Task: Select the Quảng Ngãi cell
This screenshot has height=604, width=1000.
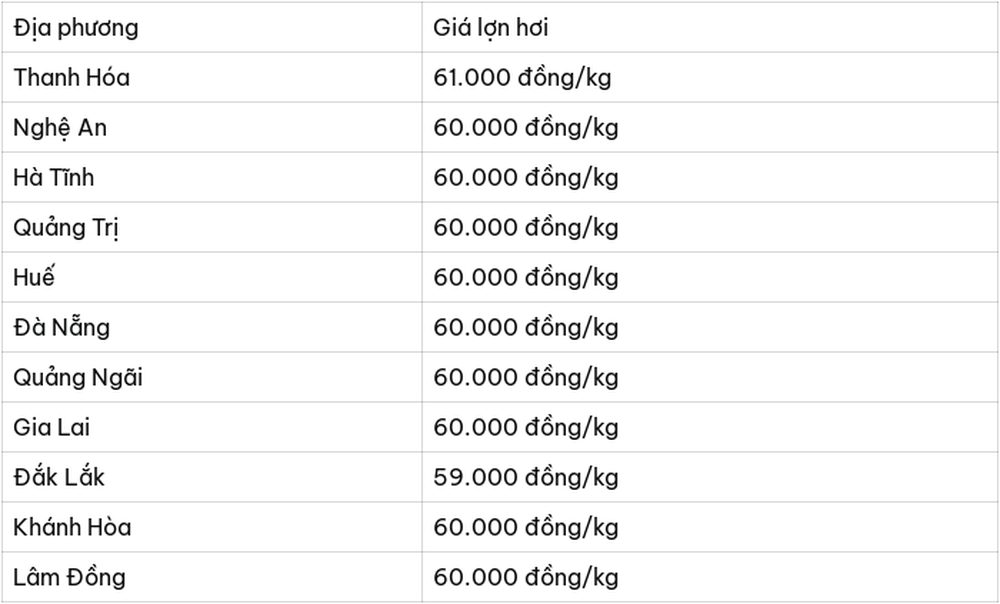Action: click(x=212, y=377)
